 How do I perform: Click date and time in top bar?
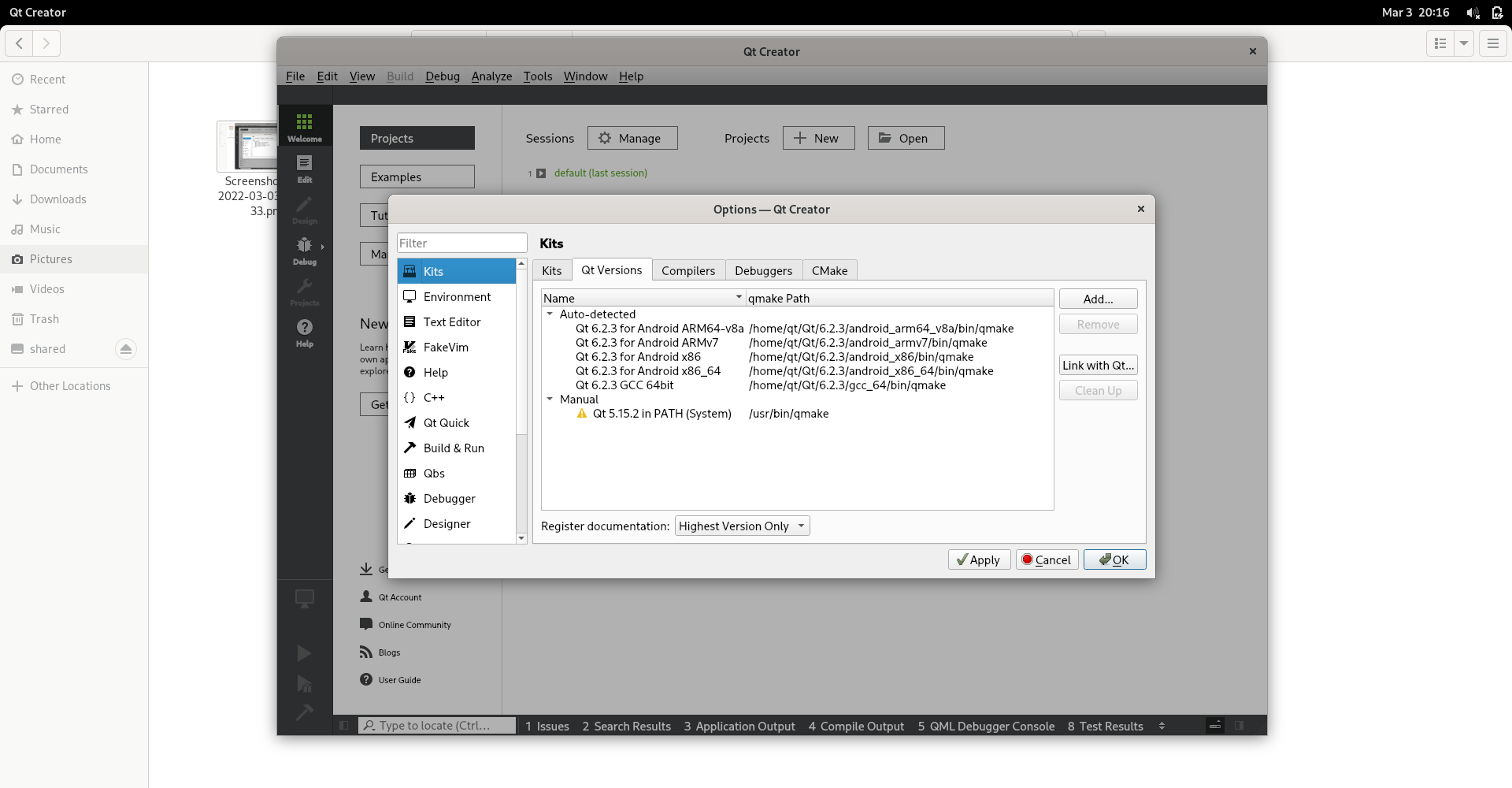click(x=1415, y=13)
